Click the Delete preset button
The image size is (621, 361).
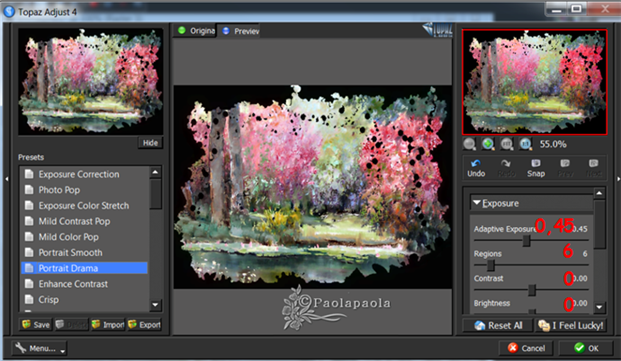pos(72,325)
